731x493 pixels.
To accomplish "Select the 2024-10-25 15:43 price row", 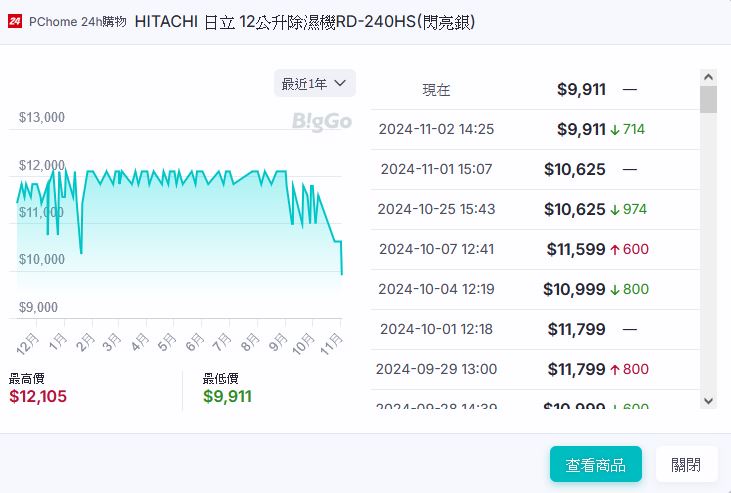I will tap(436, 209).
